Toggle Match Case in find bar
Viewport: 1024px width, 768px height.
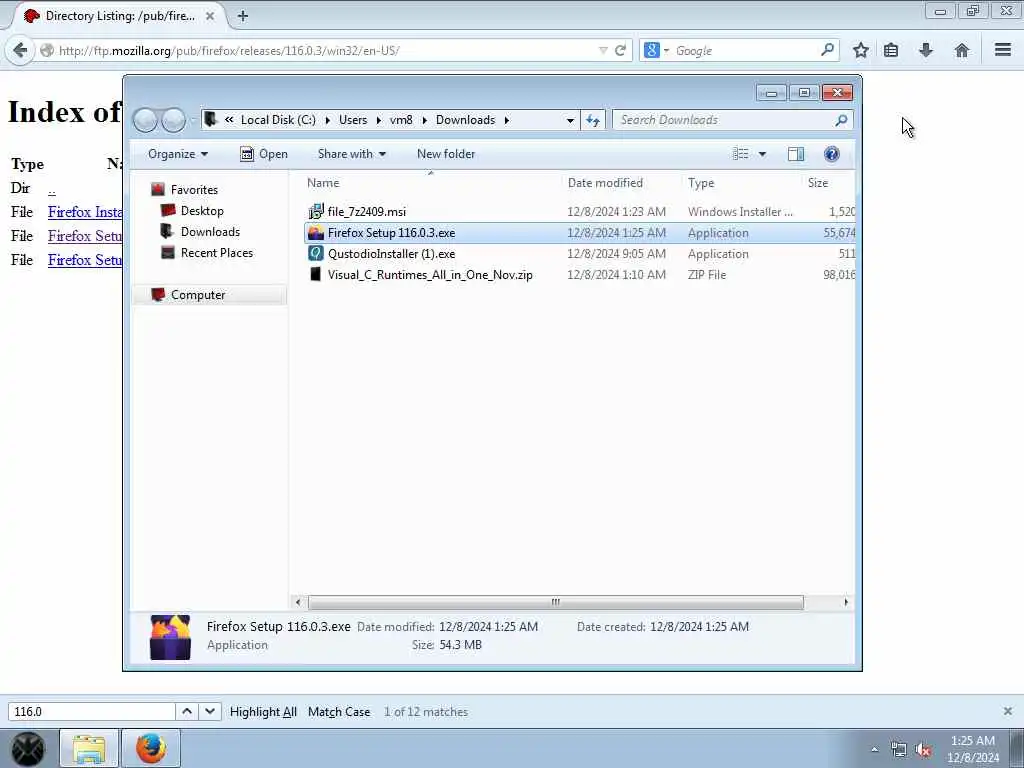(339, 712)
